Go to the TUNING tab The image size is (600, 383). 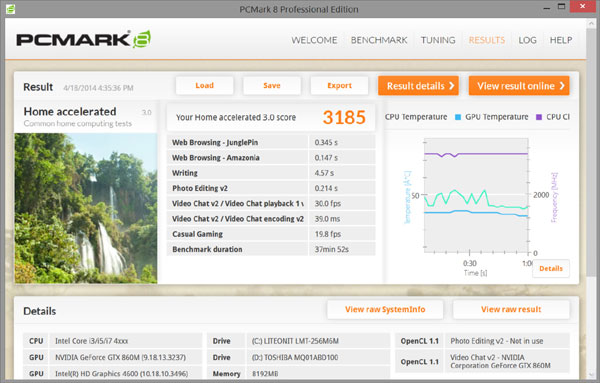pos(438,40)
